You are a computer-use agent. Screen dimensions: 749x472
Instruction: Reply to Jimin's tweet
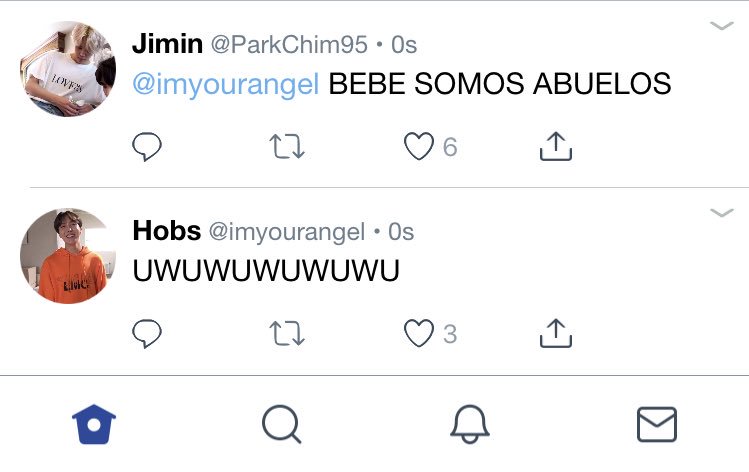147,146
